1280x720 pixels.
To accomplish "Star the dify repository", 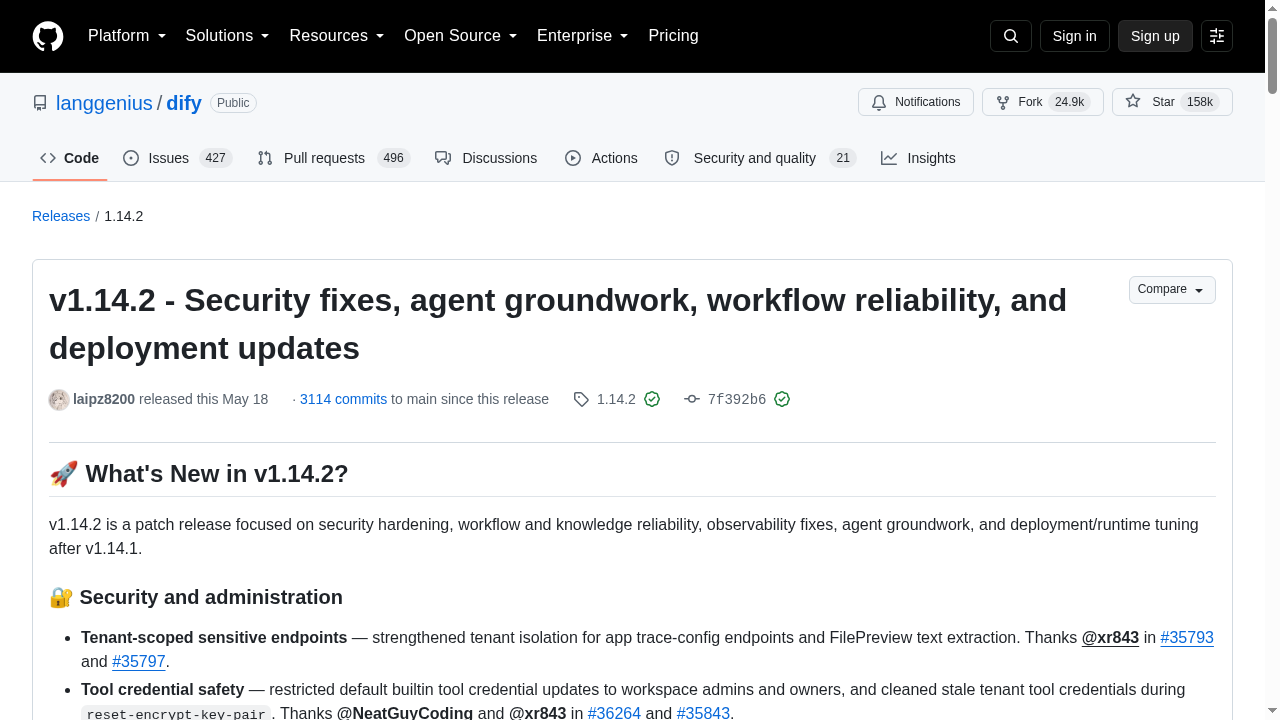I will 1172,102.
